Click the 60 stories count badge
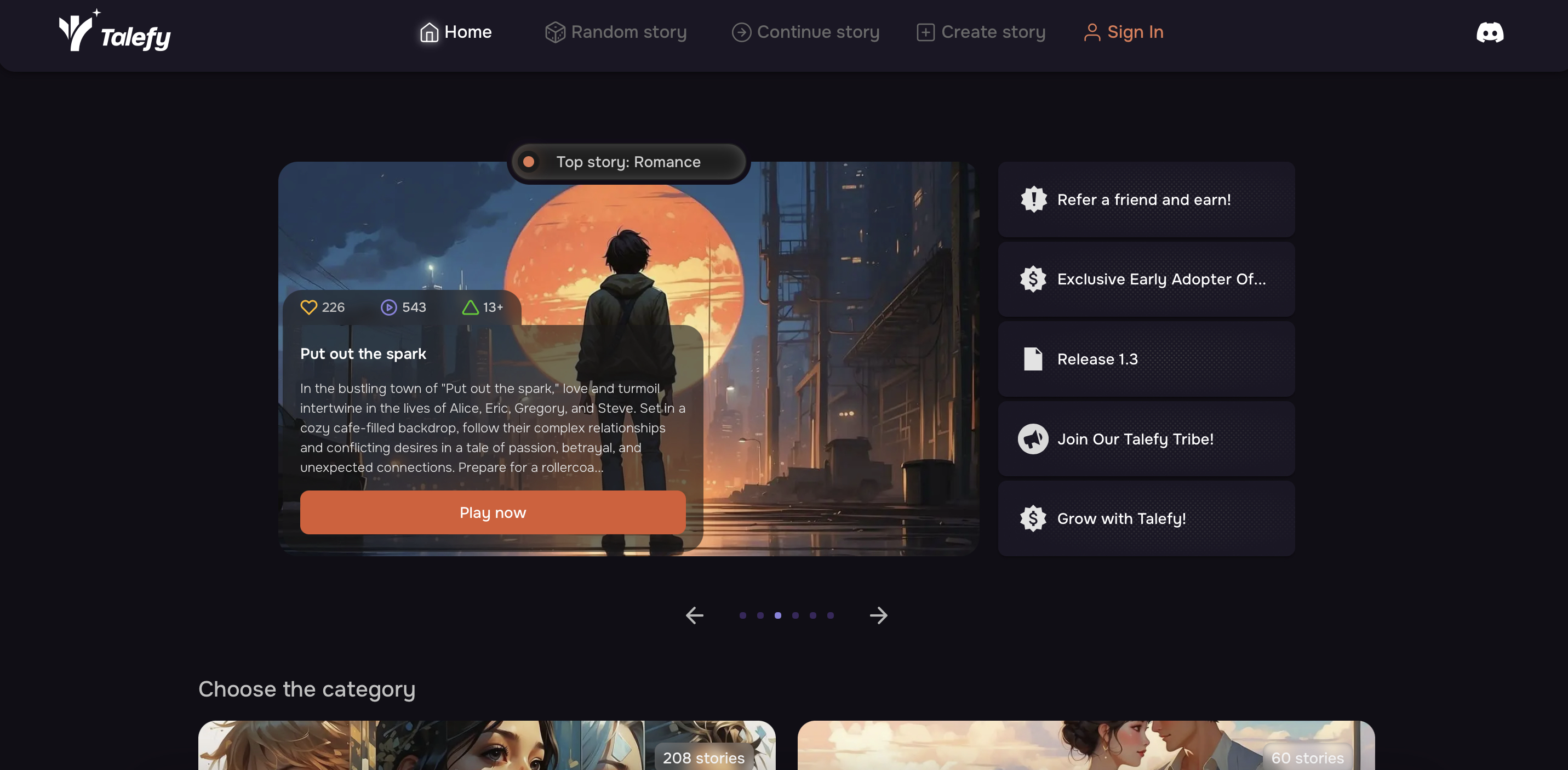Viewport: 1568px width, 770px height. pos(1307,758)
